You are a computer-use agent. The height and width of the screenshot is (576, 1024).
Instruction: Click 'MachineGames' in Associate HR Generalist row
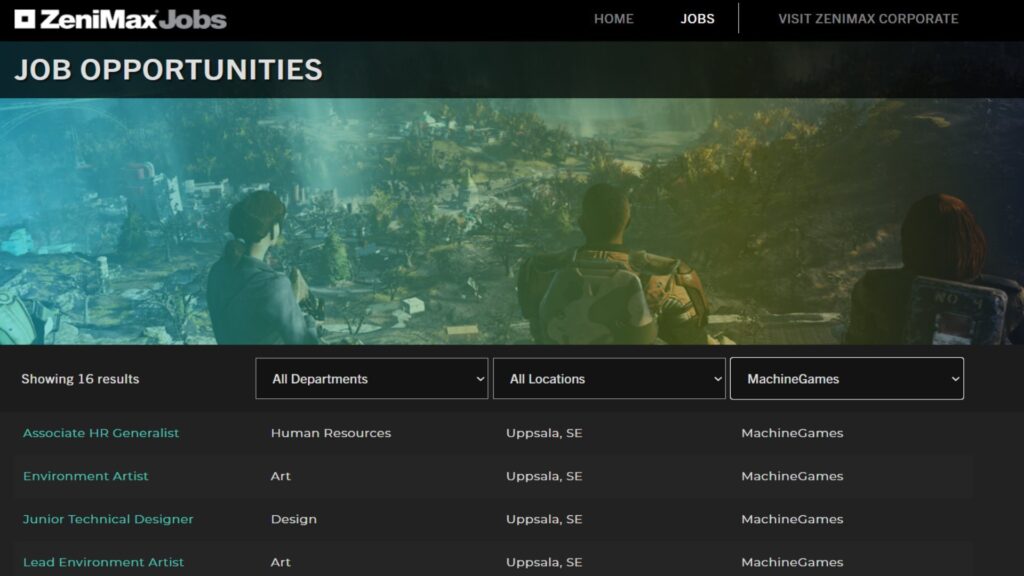pyautogui.click(x=792, y=433)
